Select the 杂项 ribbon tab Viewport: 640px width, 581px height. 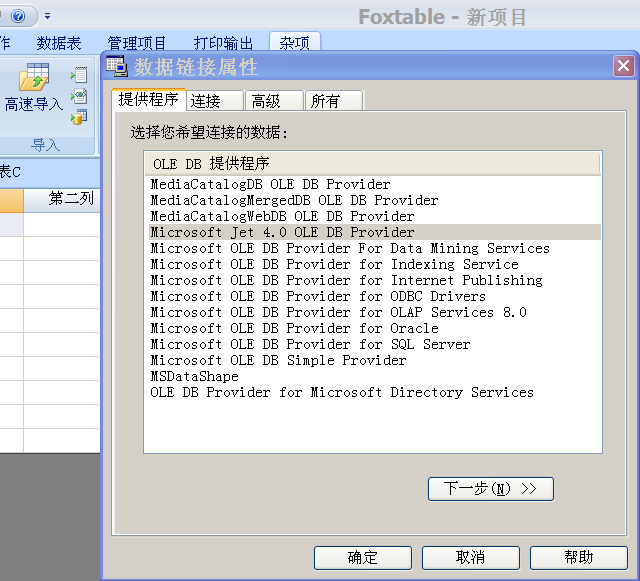point(295,42)
